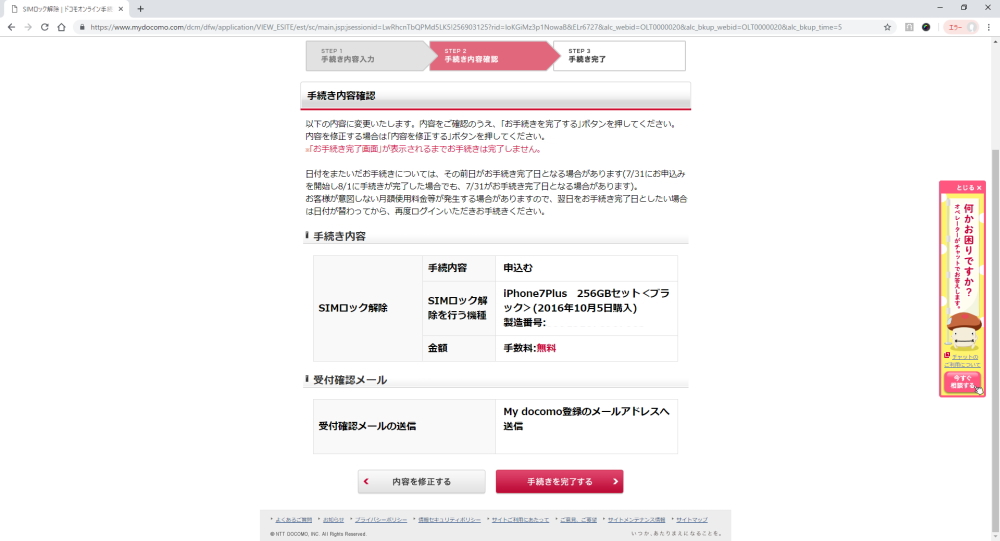Open a new browser tab

click(x=140, y=9)
